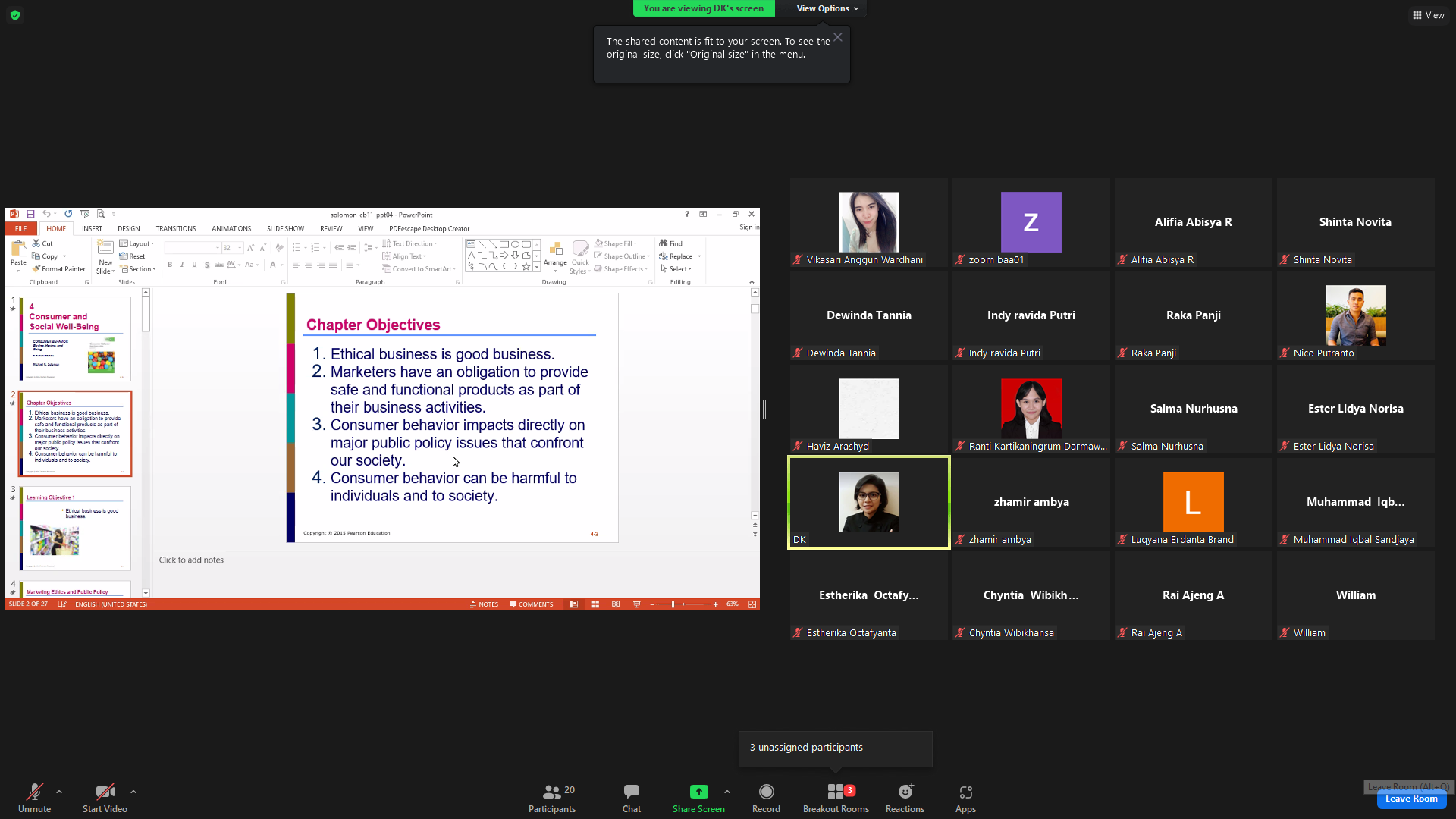Switch to the TRANSITIONS tab
Viewport: 1456px width, 819px height.
click(176, 228)
